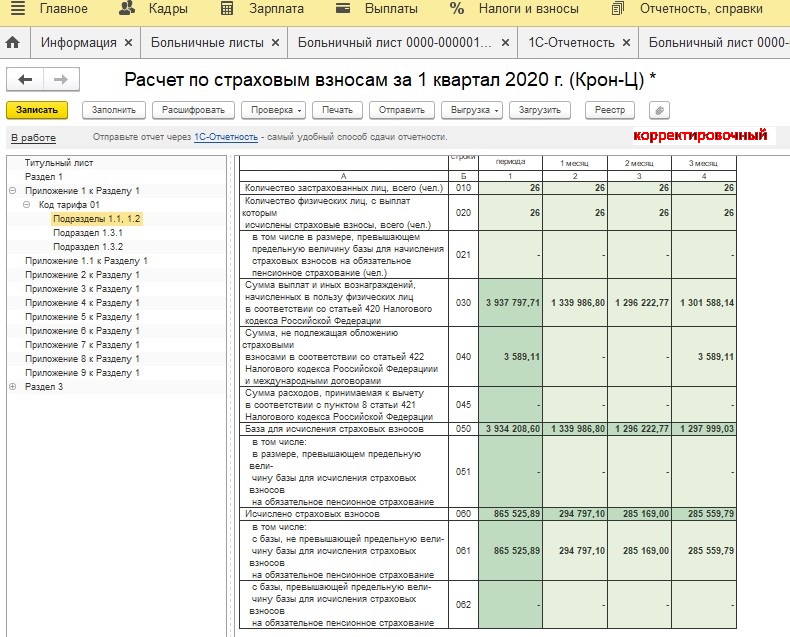Click the Записать button

(x=37, y=110)
